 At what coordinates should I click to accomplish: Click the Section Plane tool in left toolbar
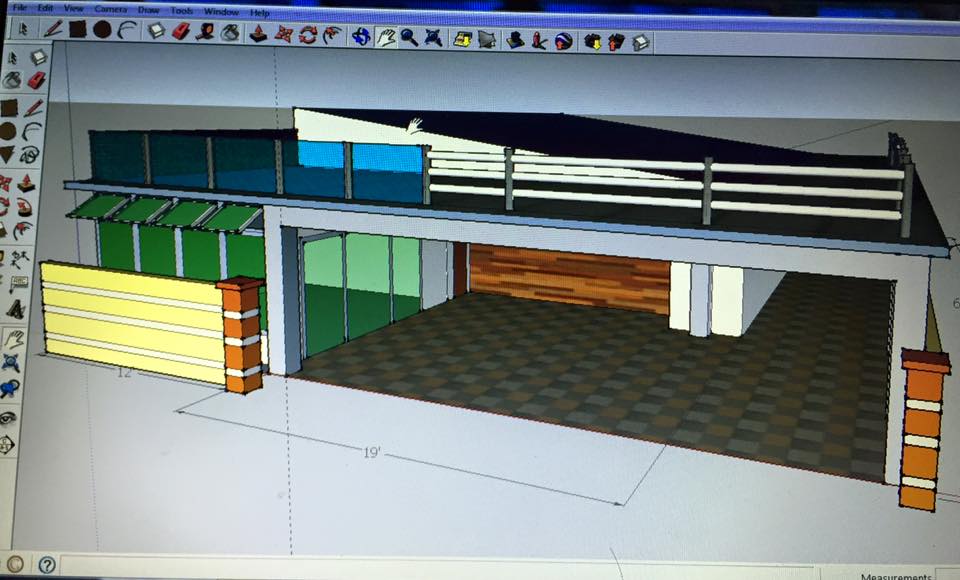(7, 444)
